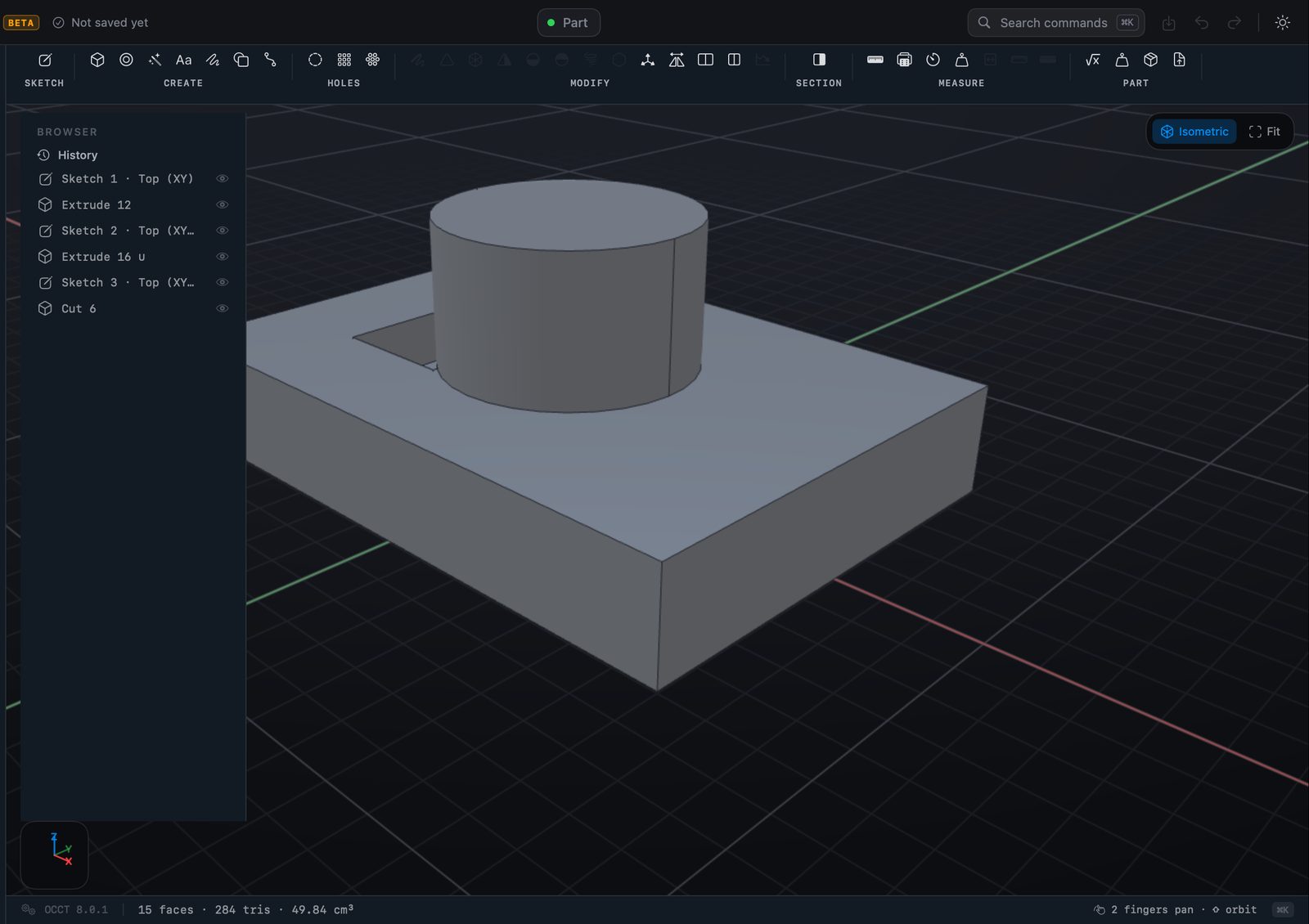This screenshot has width=1309, height=924.
Task: Click the narrower two-pane split icon in Modify
Action: pos(734,60)
